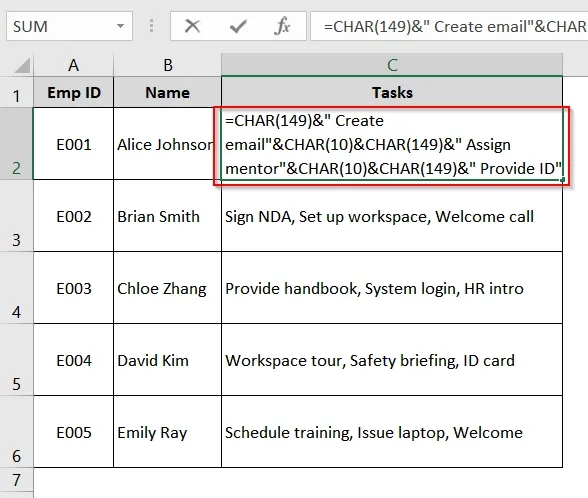Select row 1 header
This screenshot has width=588, height=498.
[16, 92]
